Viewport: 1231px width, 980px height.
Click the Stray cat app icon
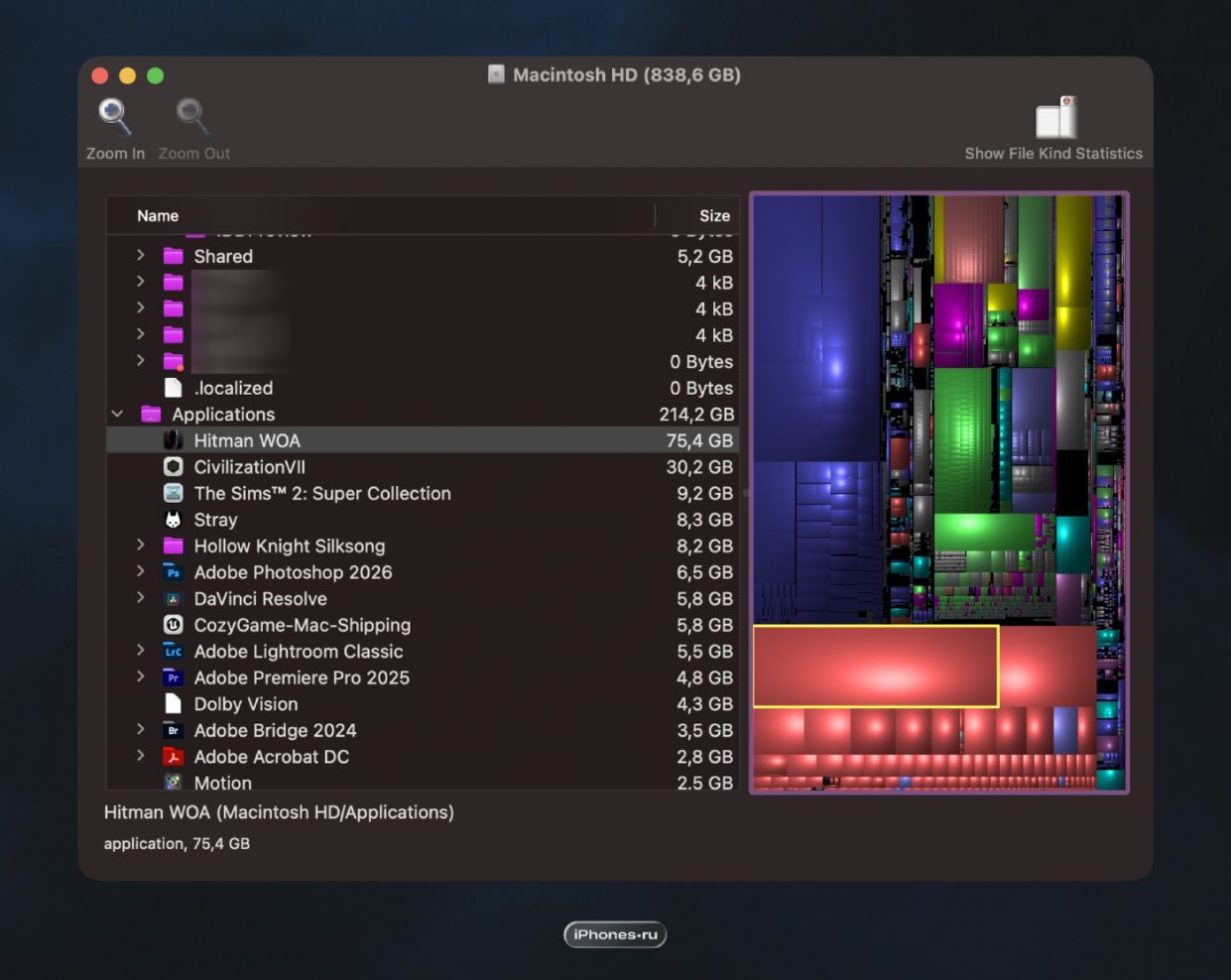173,519
